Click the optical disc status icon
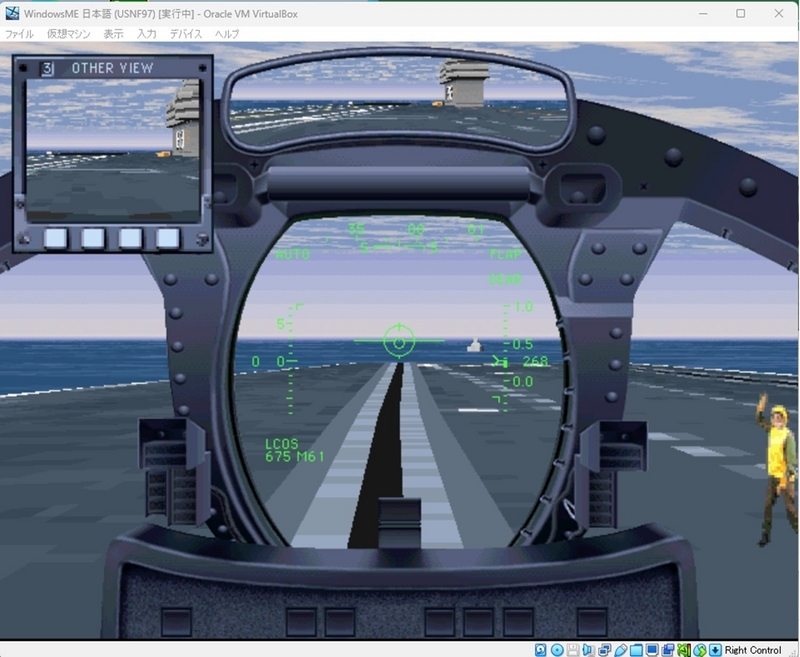Image resolution: width=800 pixels, height=657 pixels. [x=557, y=650]
